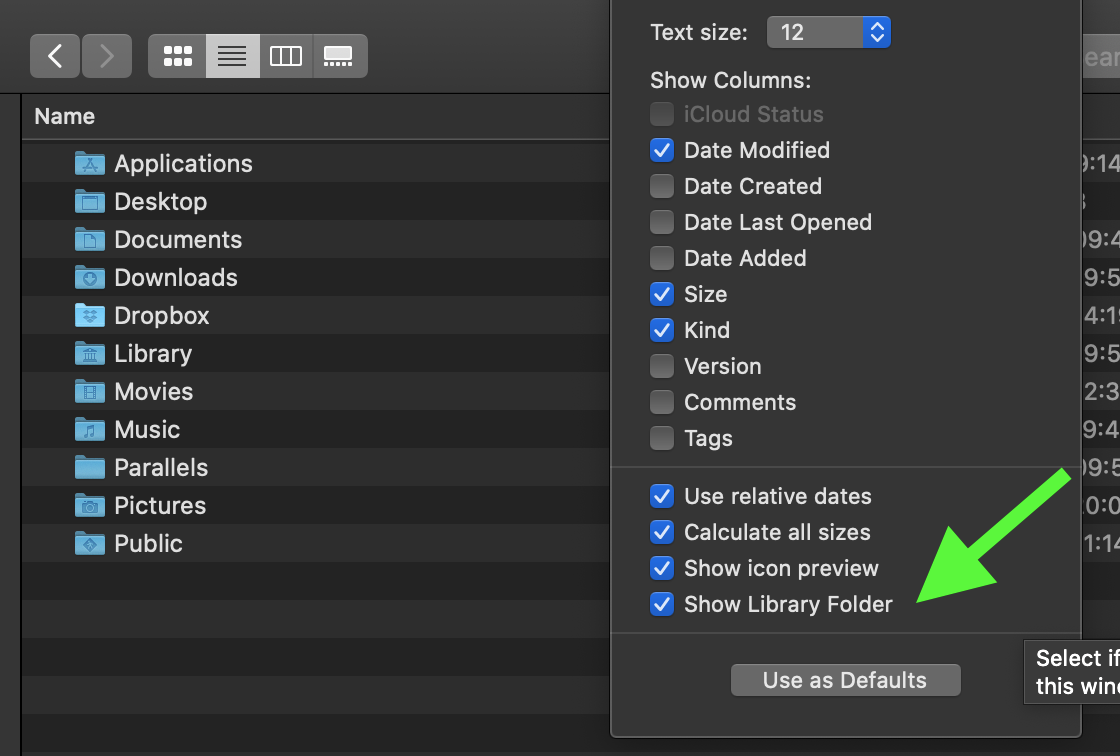
Task: Select the Public row name
Action: [x=149, y=543]
